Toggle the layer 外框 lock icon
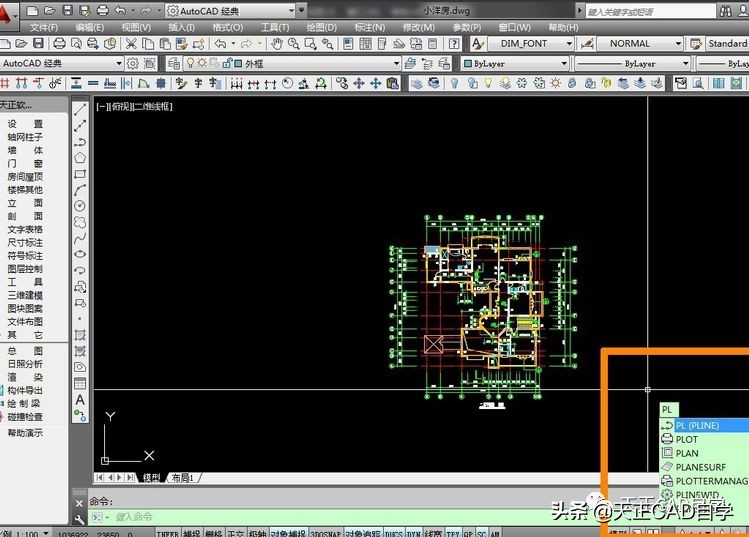Screen dimensions: 749x537 227,63
